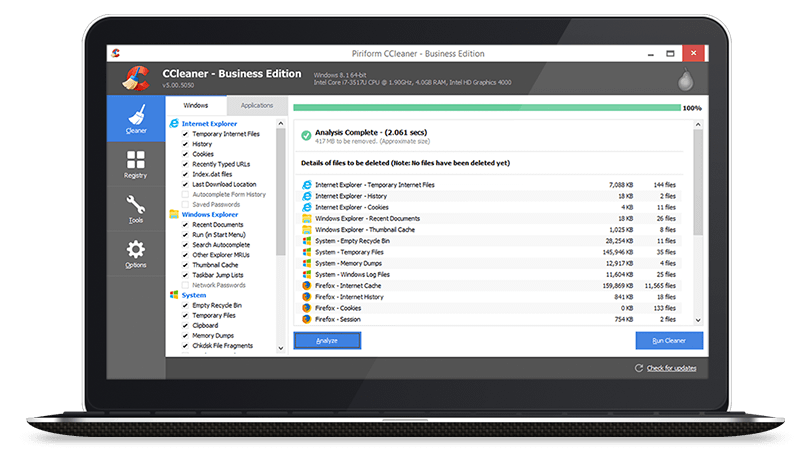Collapse the Internet Explorer group header
800x450 pixels.
point(209,123)
